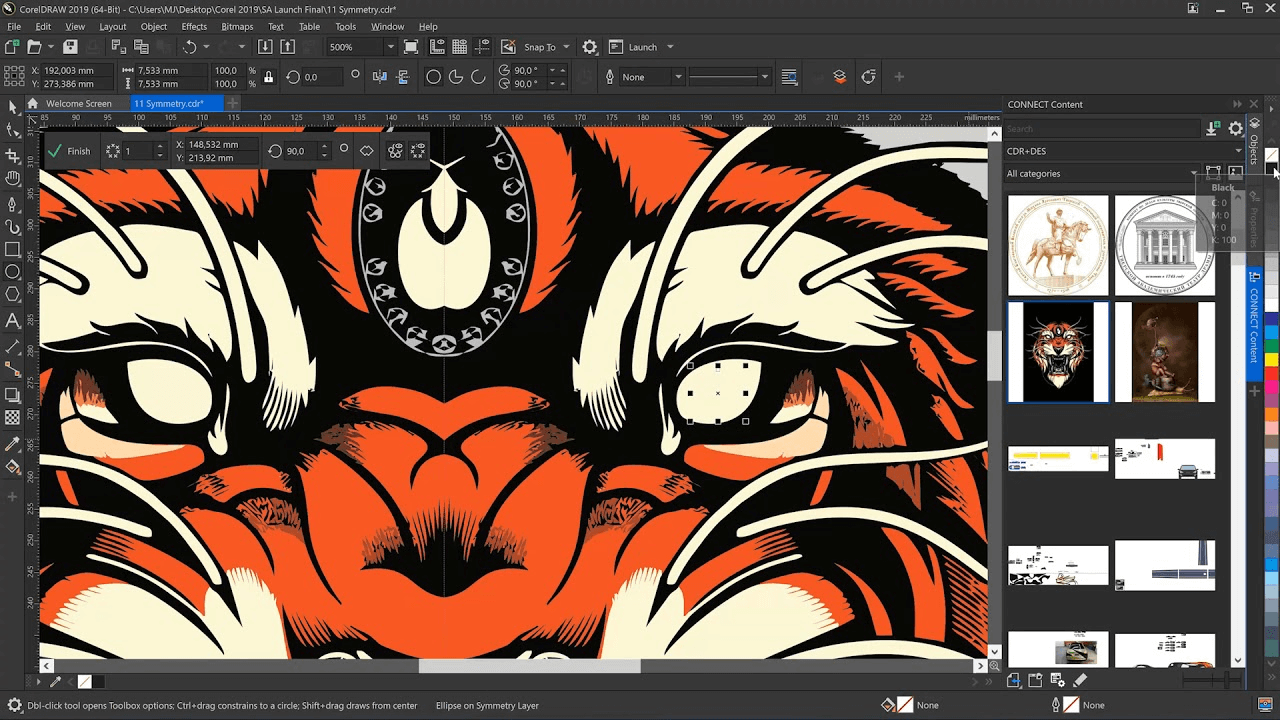The image size is (1280, 720).
Task: Expand the Snap To dropdown
Action: click(x=566, y=47)
